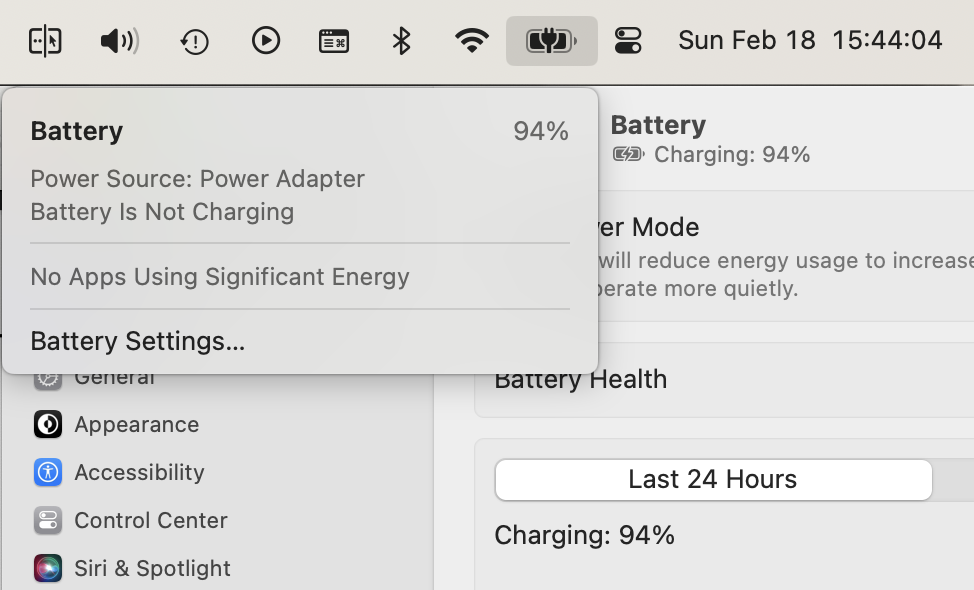Click the play circle menu bar icon
The height and width of the screenshot is (590, 974).
pyautogui.click(x=265, y=41)
